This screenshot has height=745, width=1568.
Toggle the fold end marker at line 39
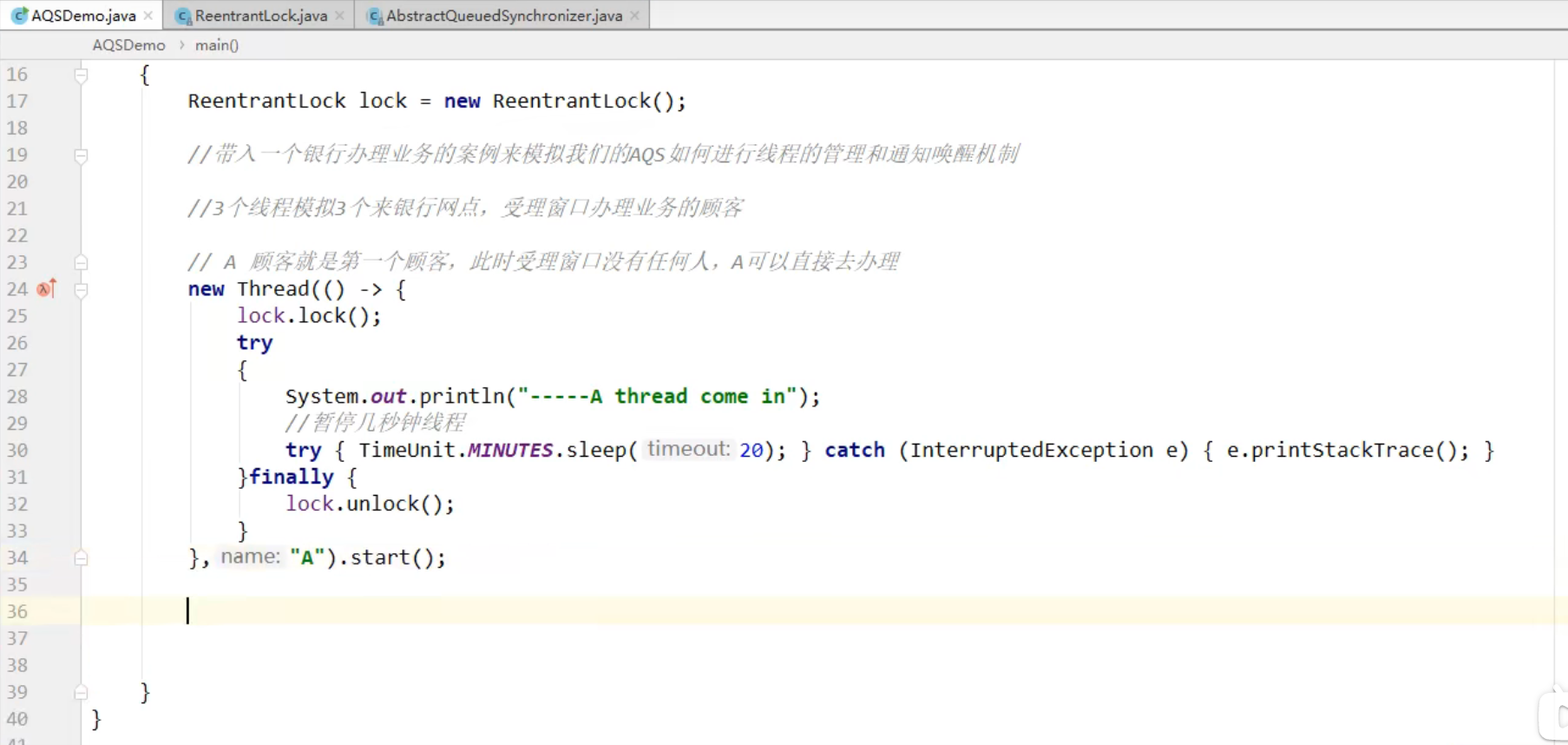point(81,692)
